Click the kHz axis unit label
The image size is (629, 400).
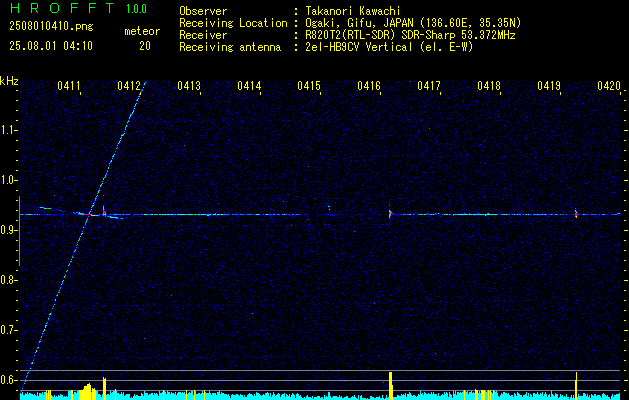tap(10, 81)
